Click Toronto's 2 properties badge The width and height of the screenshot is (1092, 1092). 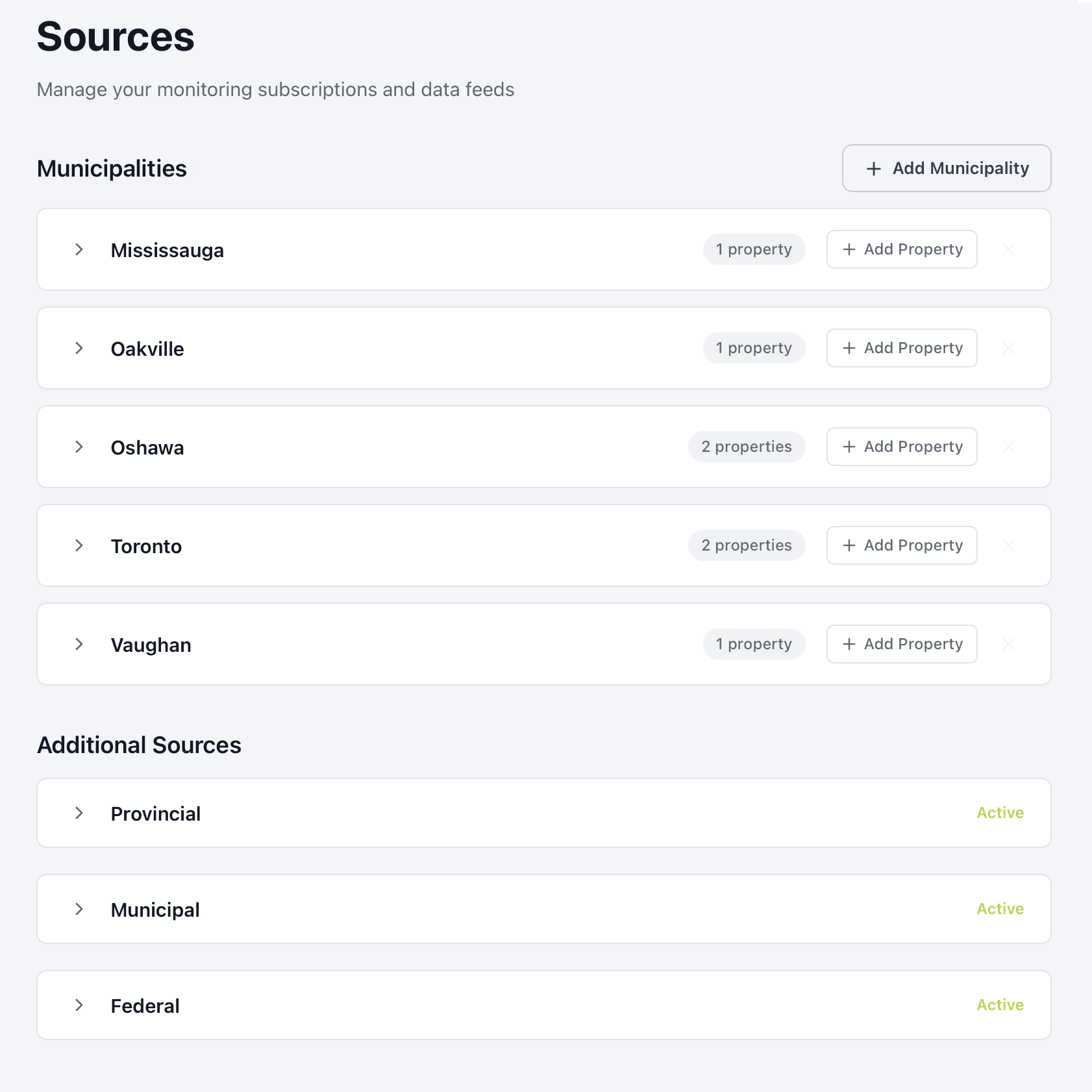(x=747, y=545)
